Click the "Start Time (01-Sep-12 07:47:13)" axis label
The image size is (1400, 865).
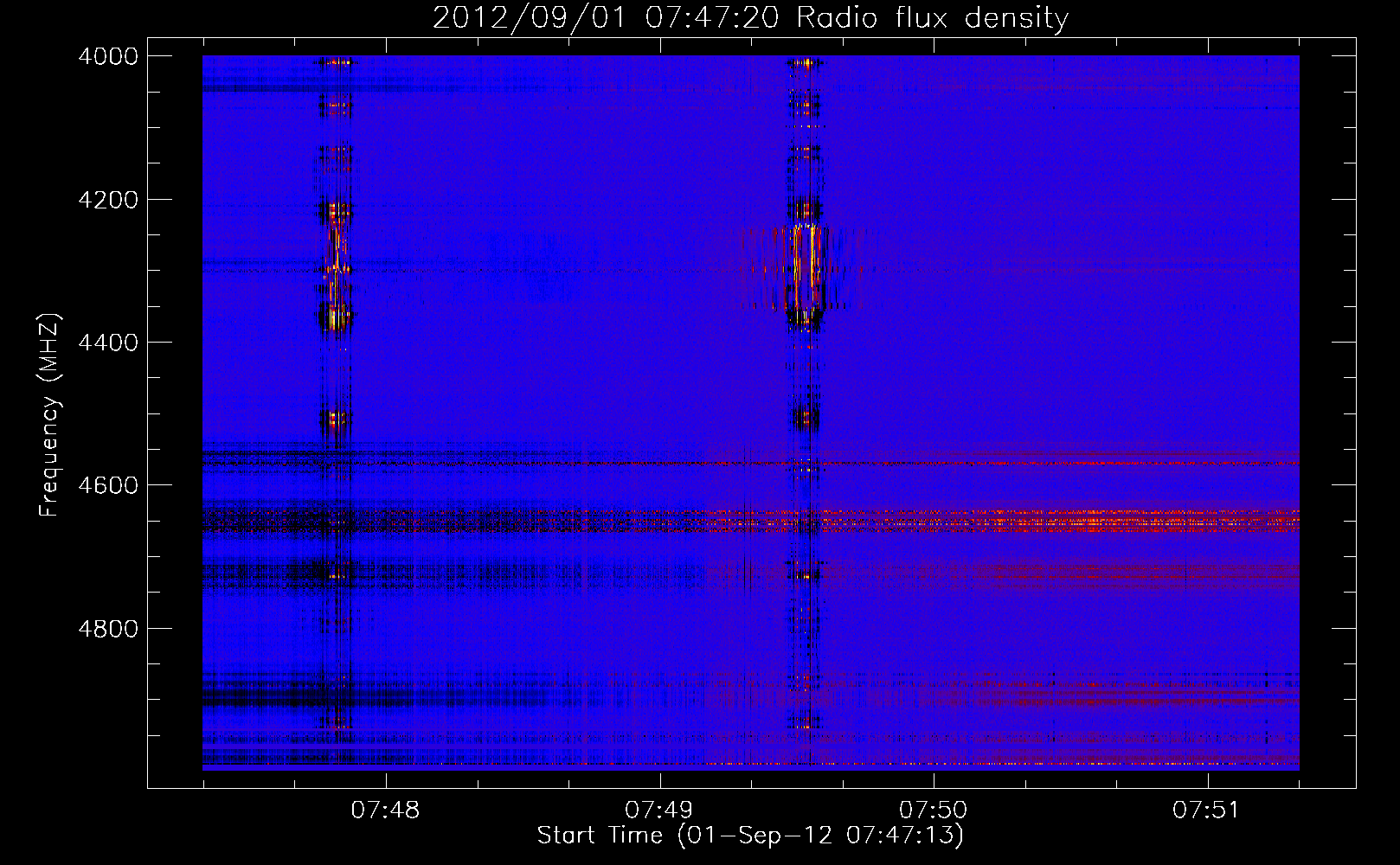[750, 836]
